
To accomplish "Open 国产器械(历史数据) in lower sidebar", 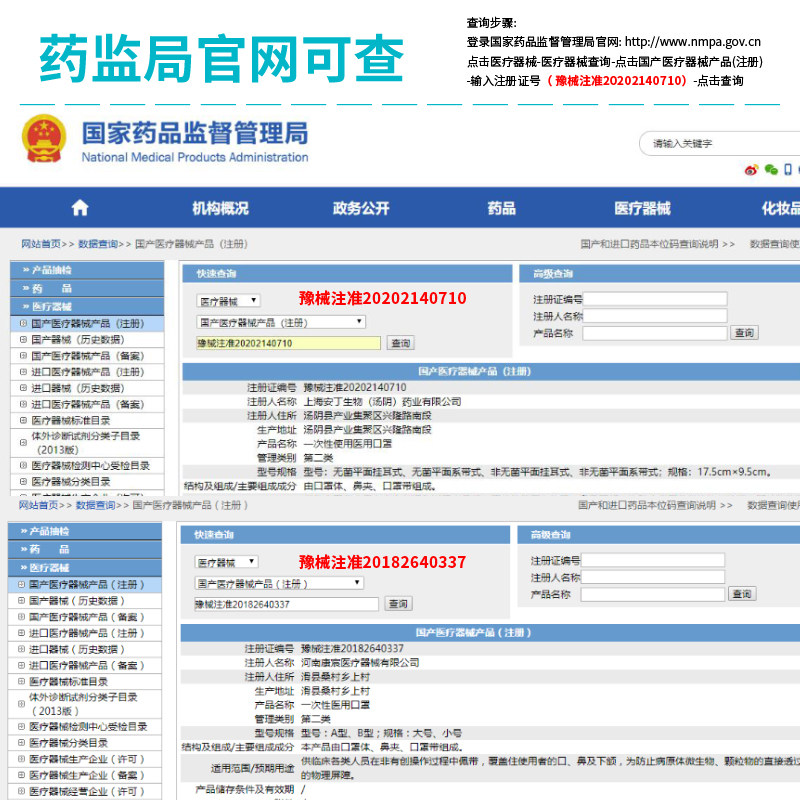I will point(77,601).
